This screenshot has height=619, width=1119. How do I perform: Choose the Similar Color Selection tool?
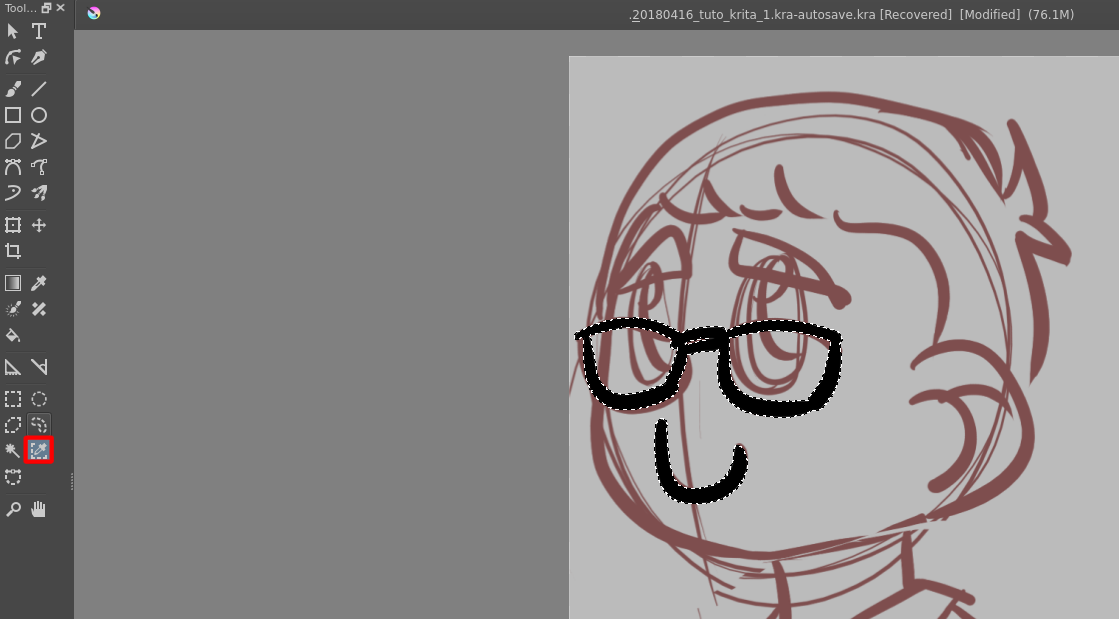pos(39,450)
